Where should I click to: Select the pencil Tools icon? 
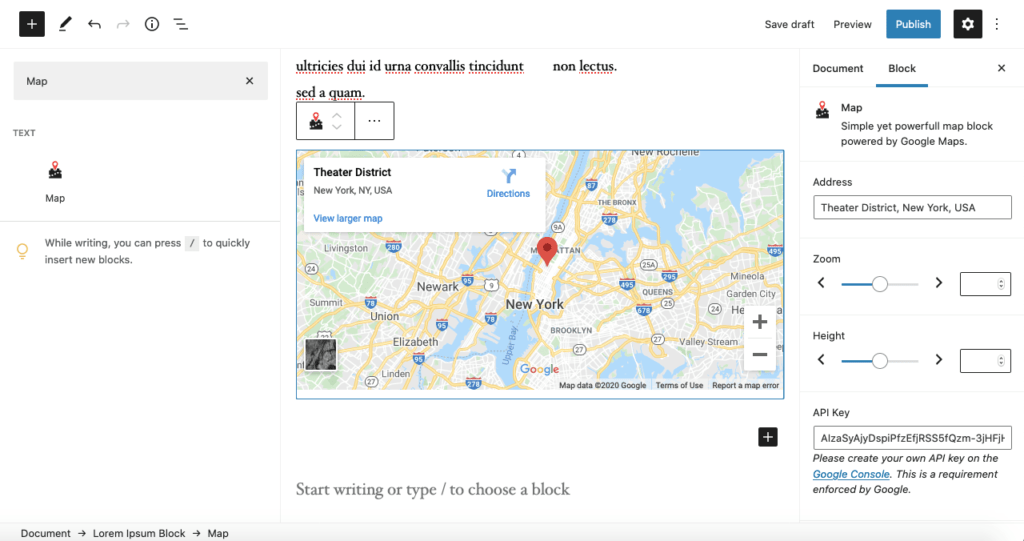[x=65, y=24]
